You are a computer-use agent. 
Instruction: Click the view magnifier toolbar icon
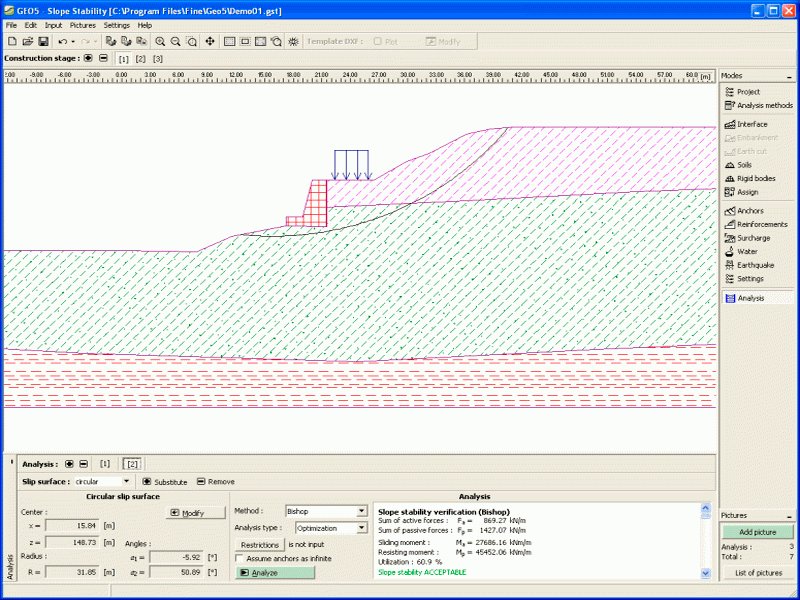[276, 42]
